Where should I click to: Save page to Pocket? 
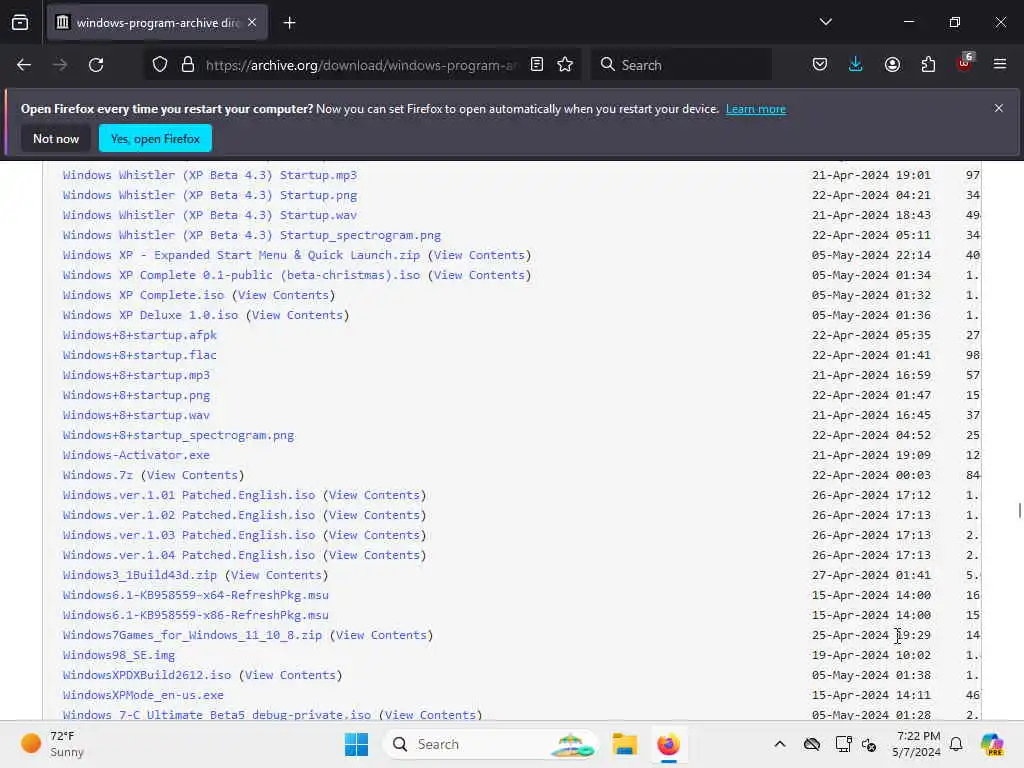point(820,65)
